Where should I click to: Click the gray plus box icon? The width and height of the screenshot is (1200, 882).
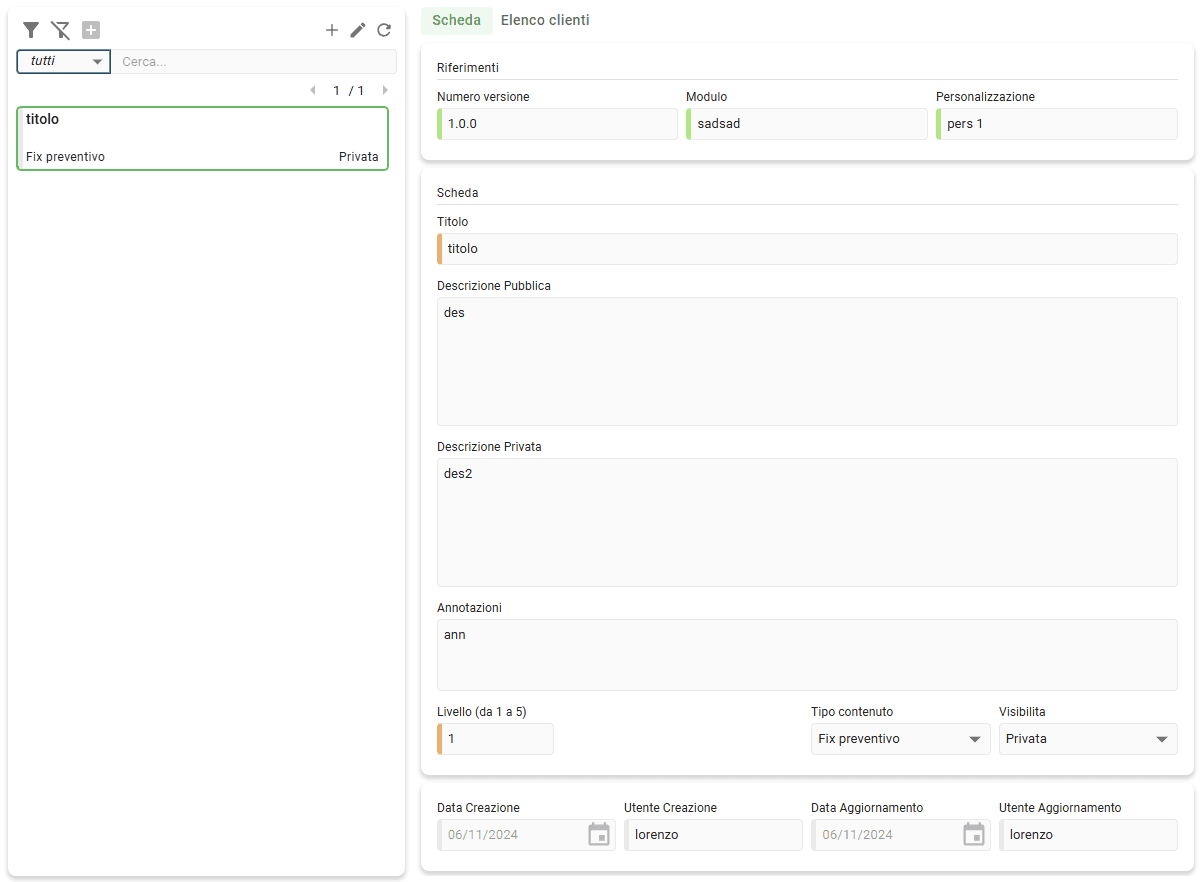(91, 30)
